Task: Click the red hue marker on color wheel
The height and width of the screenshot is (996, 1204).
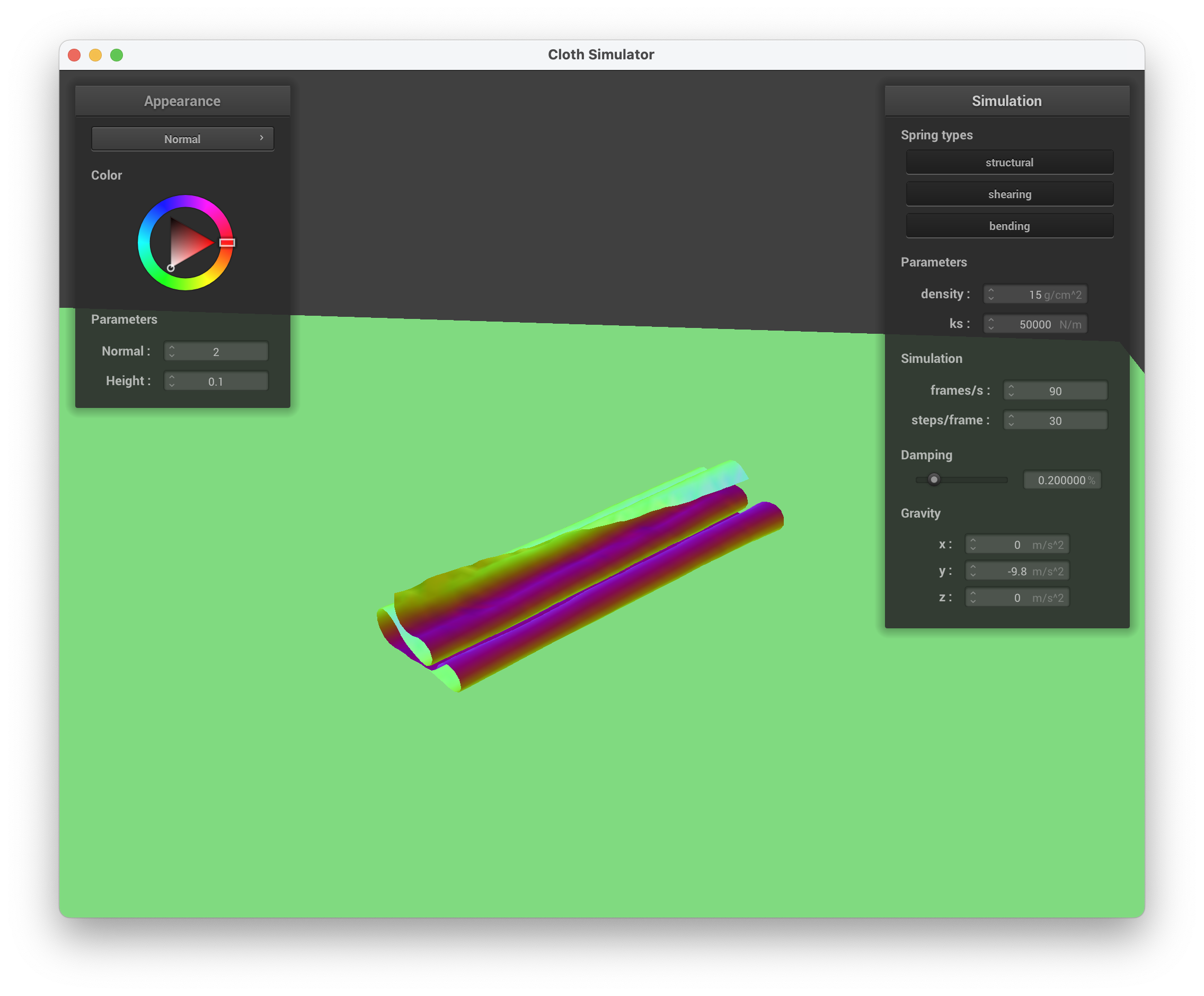Action: point(227,243)
